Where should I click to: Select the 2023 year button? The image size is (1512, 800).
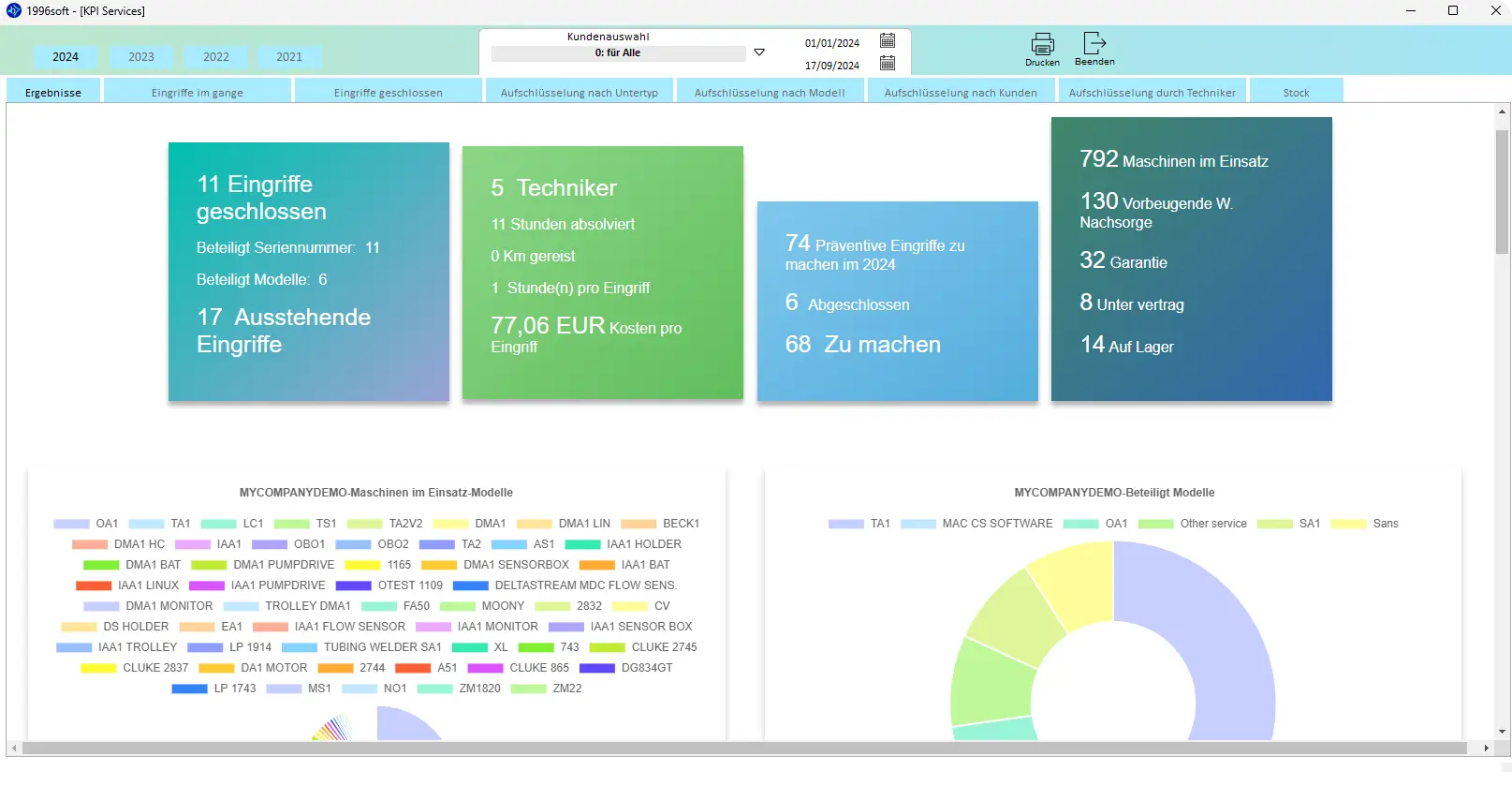click(x=141, y=57)
